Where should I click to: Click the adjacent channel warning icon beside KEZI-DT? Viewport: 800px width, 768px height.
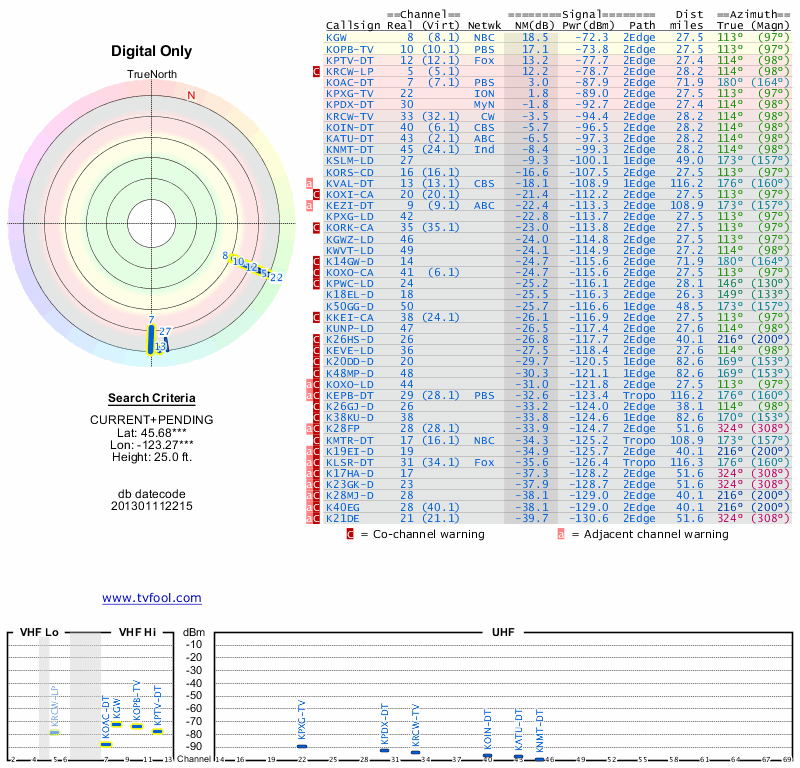310,205
